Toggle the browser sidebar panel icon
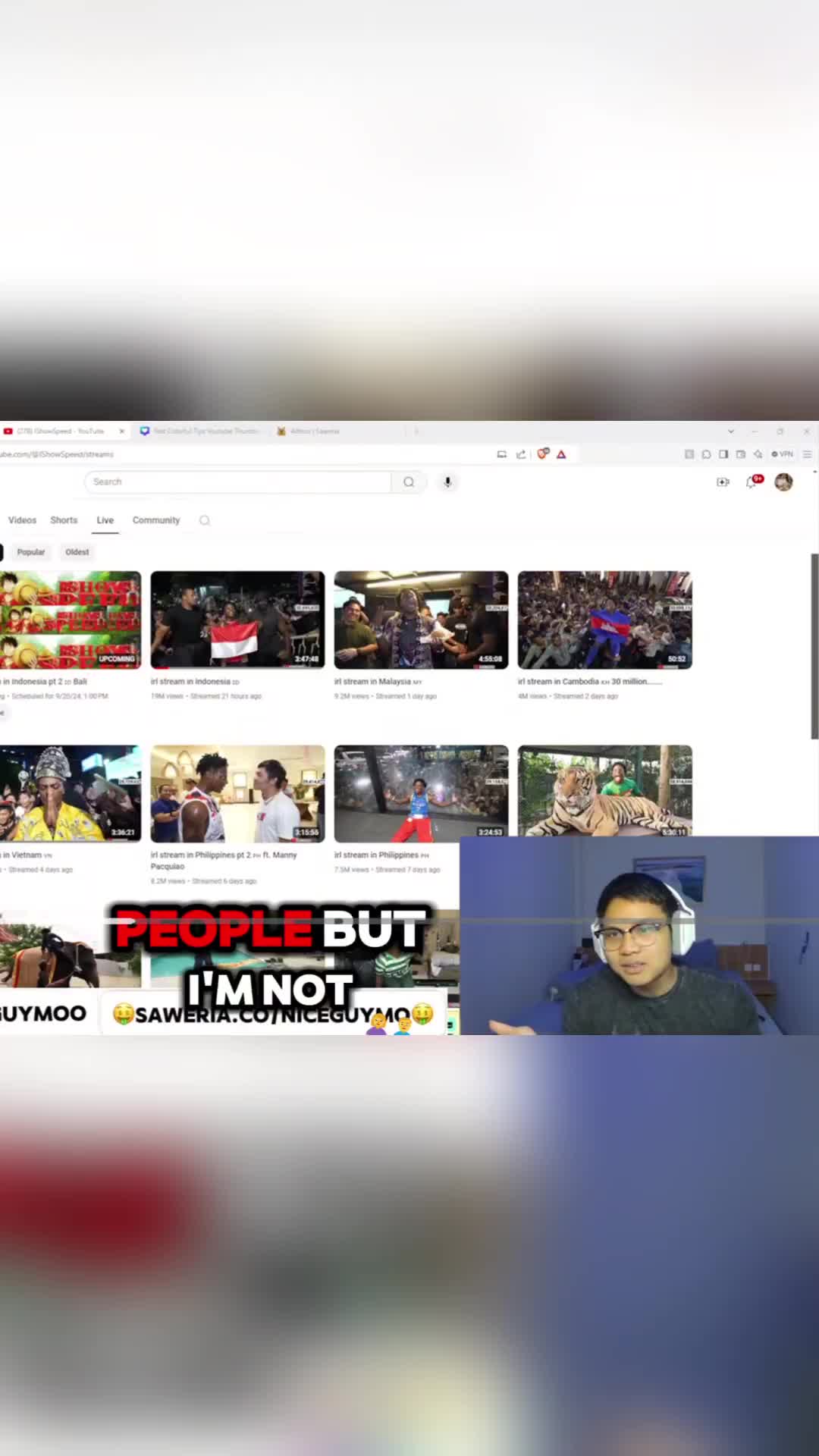Viewport: 819px width, 1456px height. (x=723, y=454)
